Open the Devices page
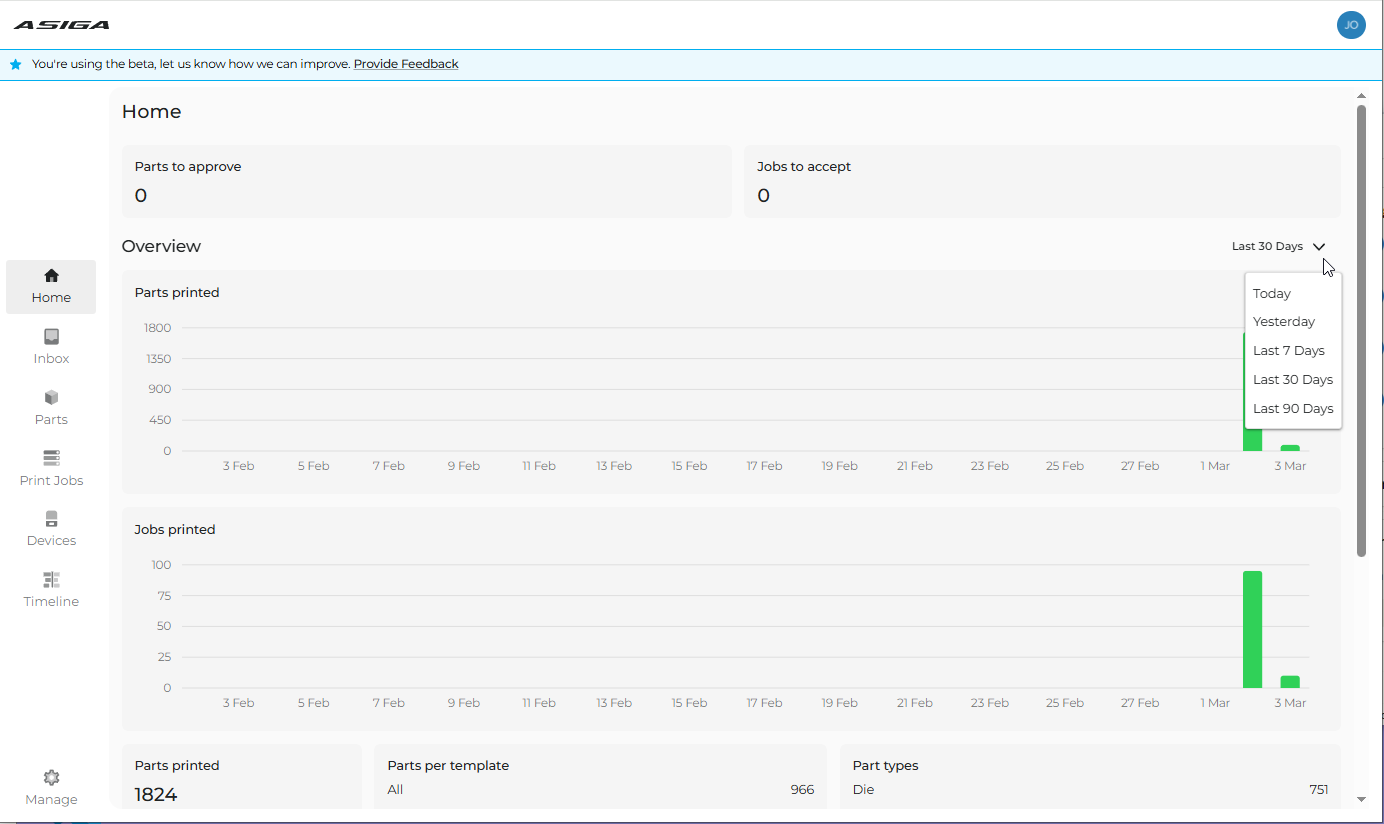1384x824 pixels. click(51, 529)
